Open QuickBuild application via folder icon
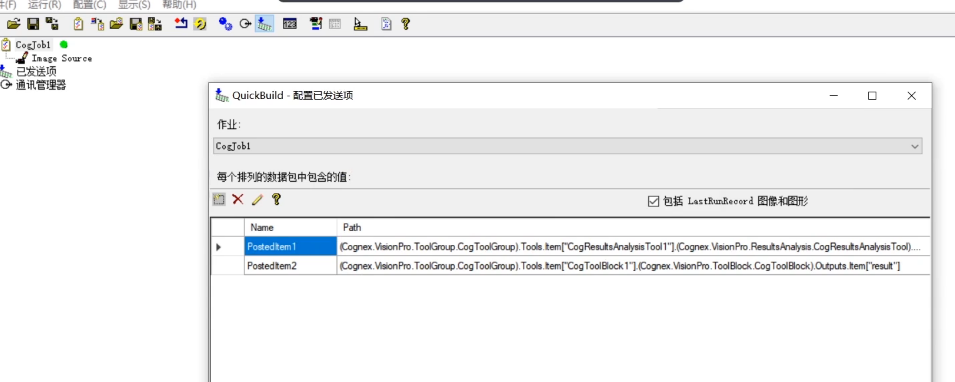This screenshot has width=955, height=382. (13, 24)
